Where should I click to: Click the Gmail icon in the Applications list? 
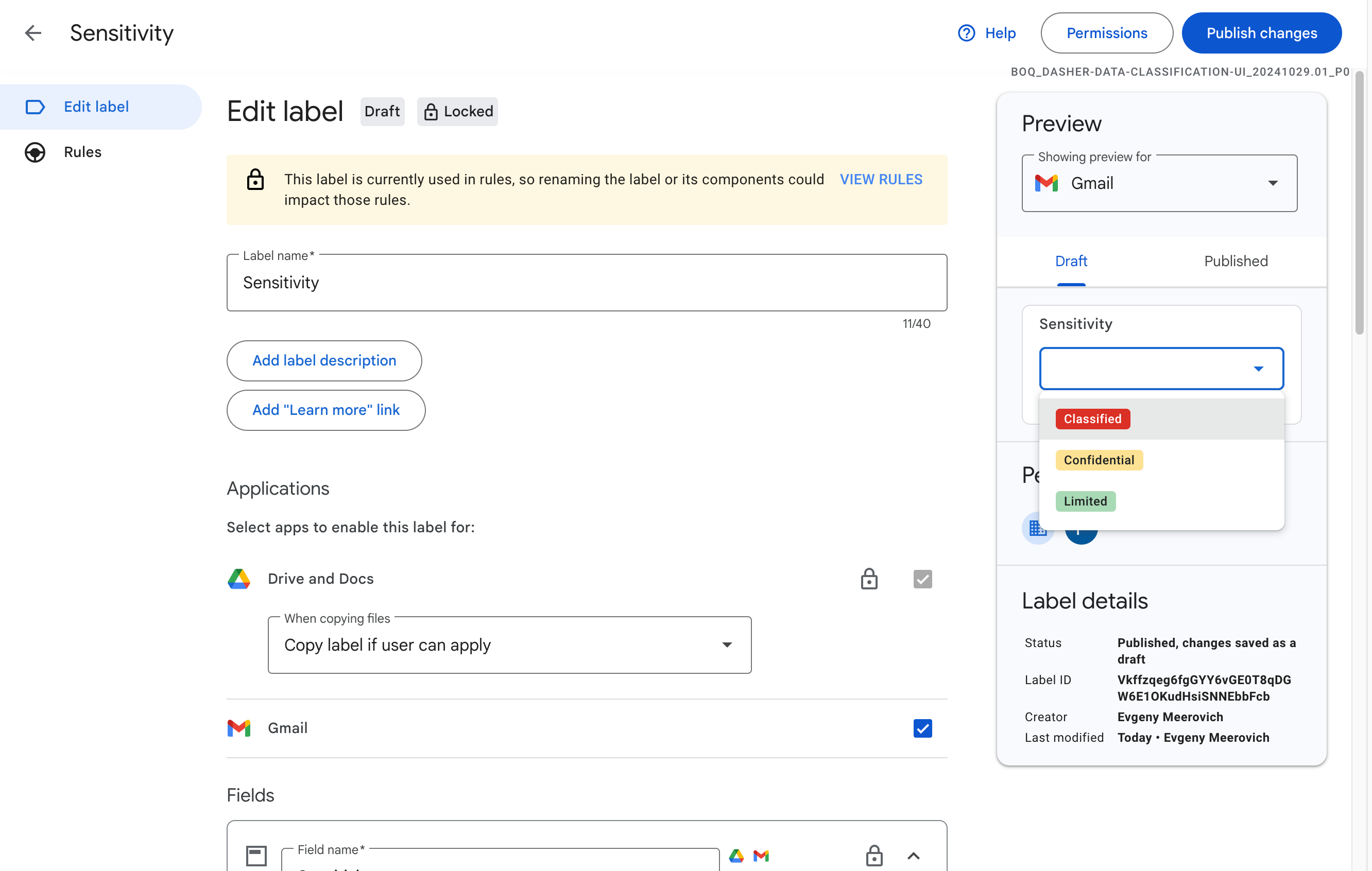pos(239,728)
